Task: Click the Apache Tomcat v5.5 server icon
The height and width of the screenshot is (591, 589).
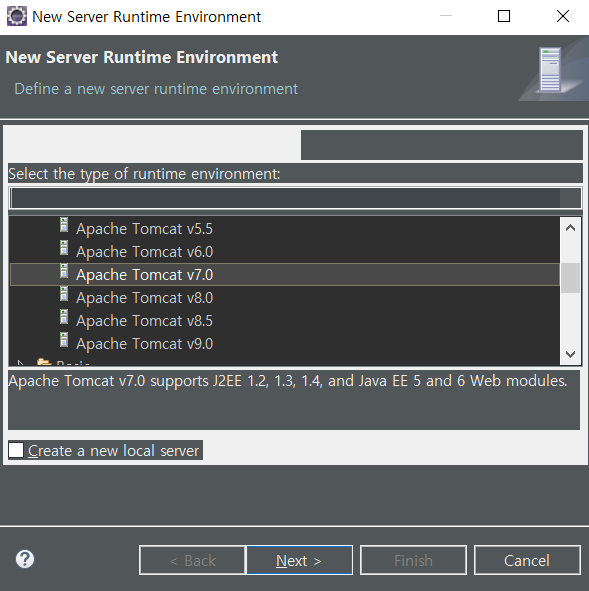Action: click(x=64, y=225)
